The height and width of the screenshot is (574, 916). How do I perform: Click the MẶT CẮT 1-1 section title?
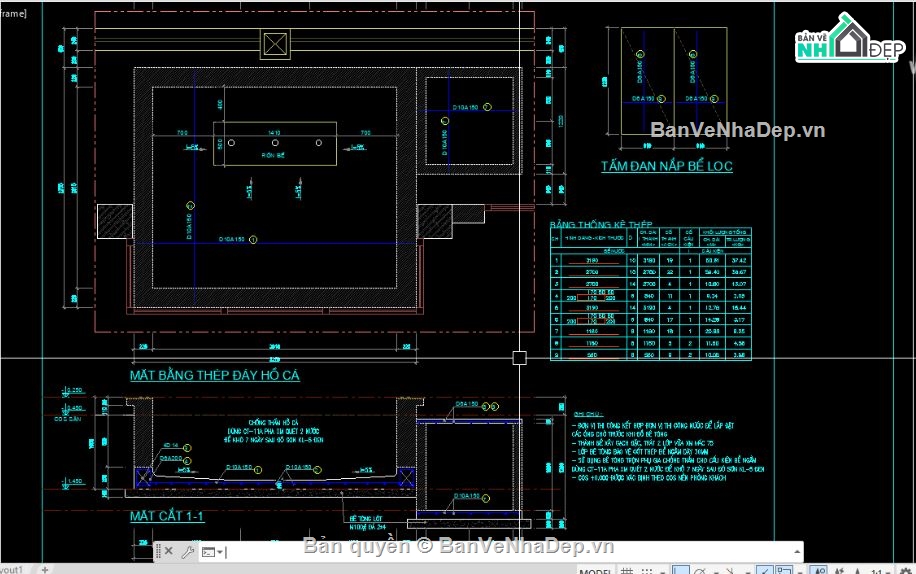(x=167, y=516)
